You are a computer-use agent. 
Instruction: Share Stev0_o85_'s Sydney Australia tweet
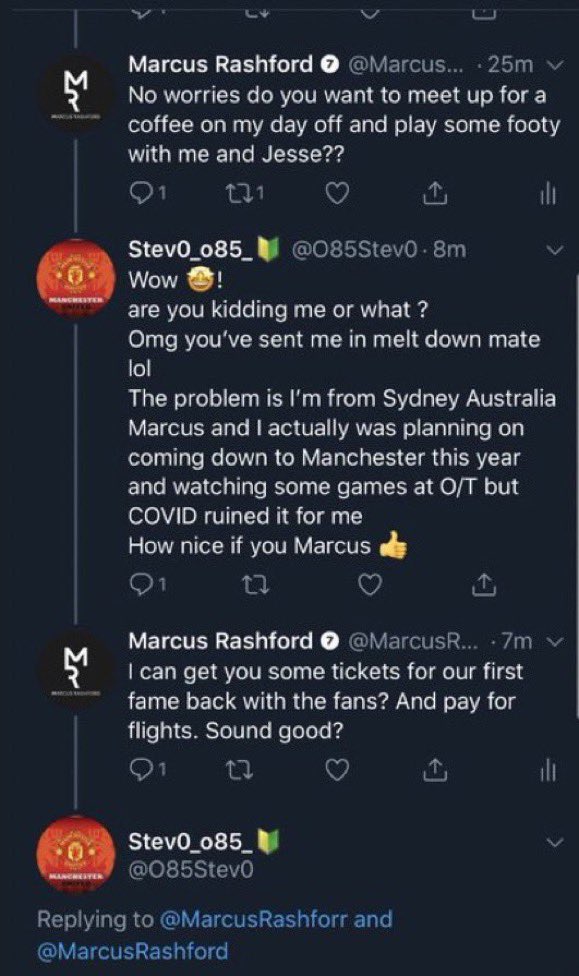(x=484, y=585)
